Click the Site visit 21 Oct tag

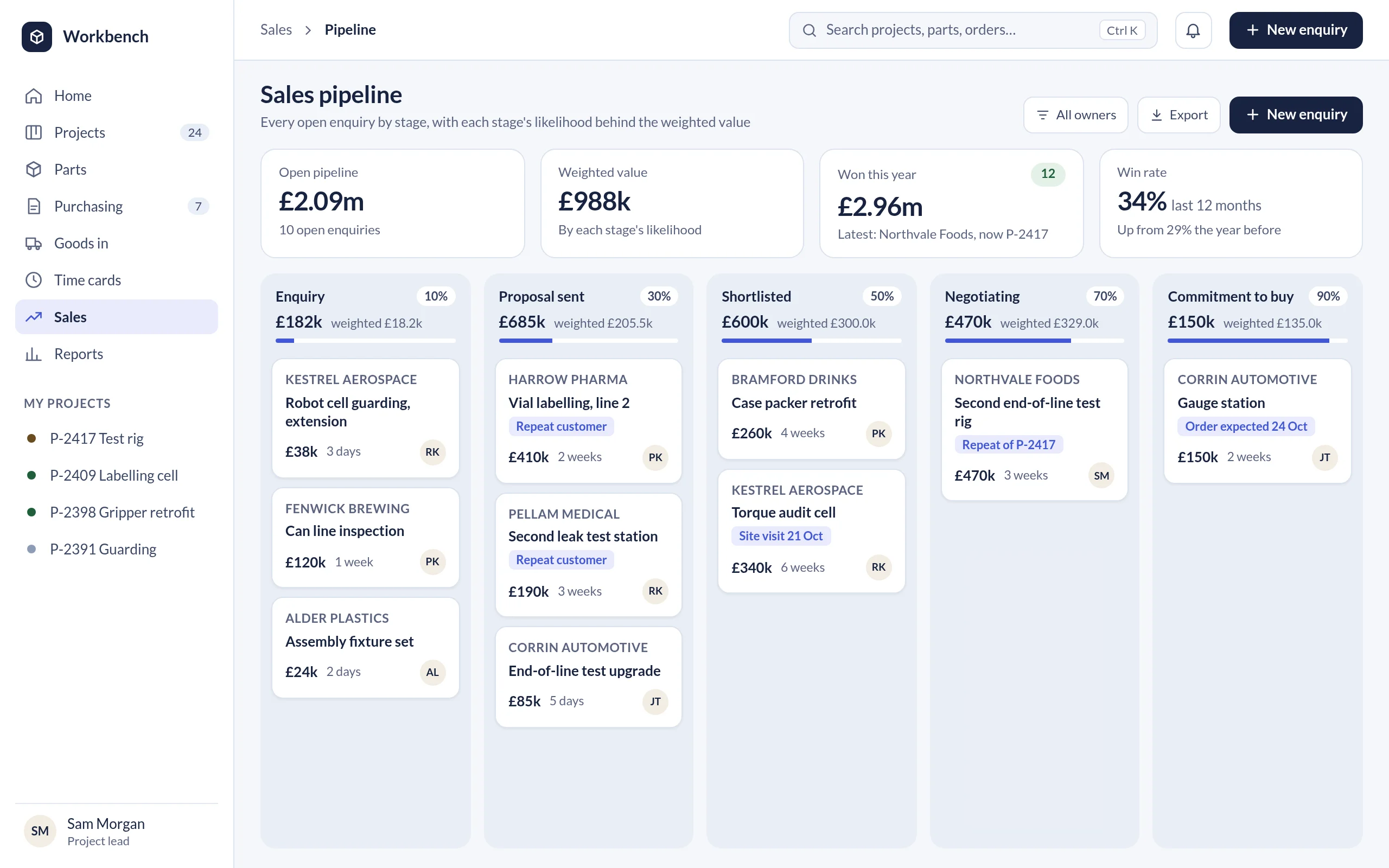pos(781,536)
